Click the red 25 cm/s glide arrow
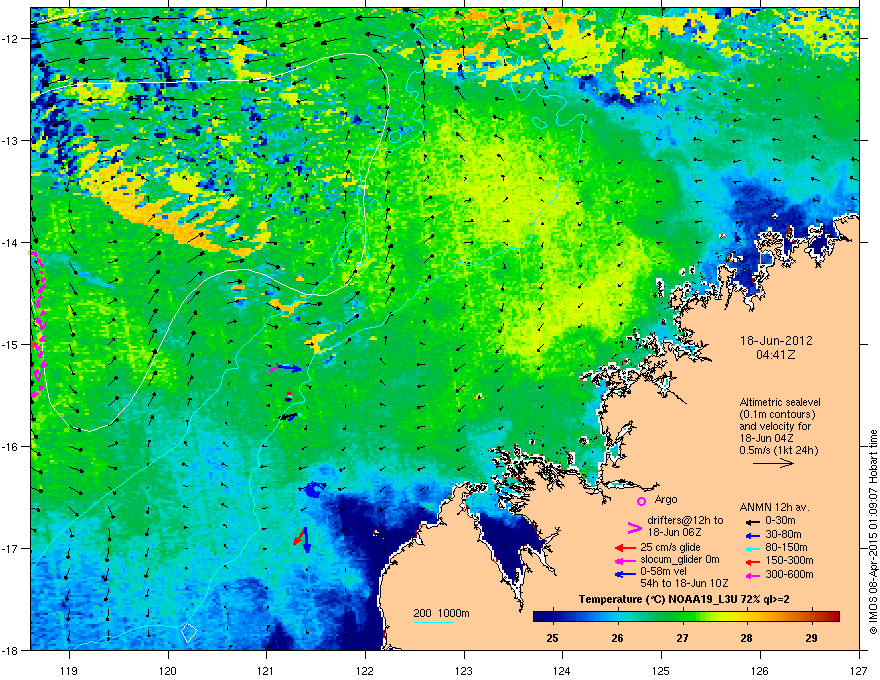The width and height of the screenshot is (880, 680). pyautogui.click(x=625, y=548)
